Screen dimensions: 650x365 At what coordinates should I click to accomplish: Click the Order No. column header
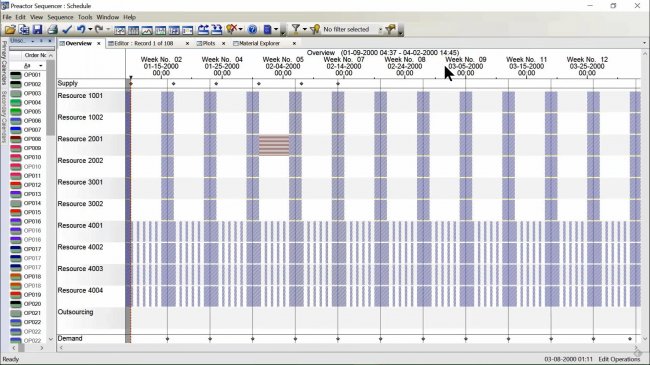35,55
